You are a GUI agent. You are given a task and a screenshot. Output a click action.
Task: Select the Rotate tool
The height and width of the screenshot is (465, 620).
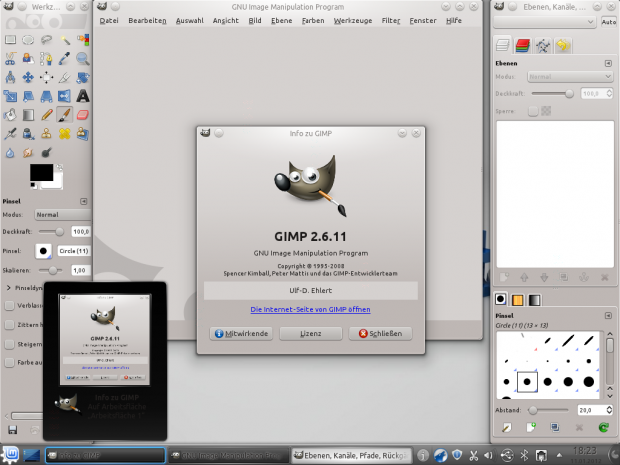tap(83, 77)
